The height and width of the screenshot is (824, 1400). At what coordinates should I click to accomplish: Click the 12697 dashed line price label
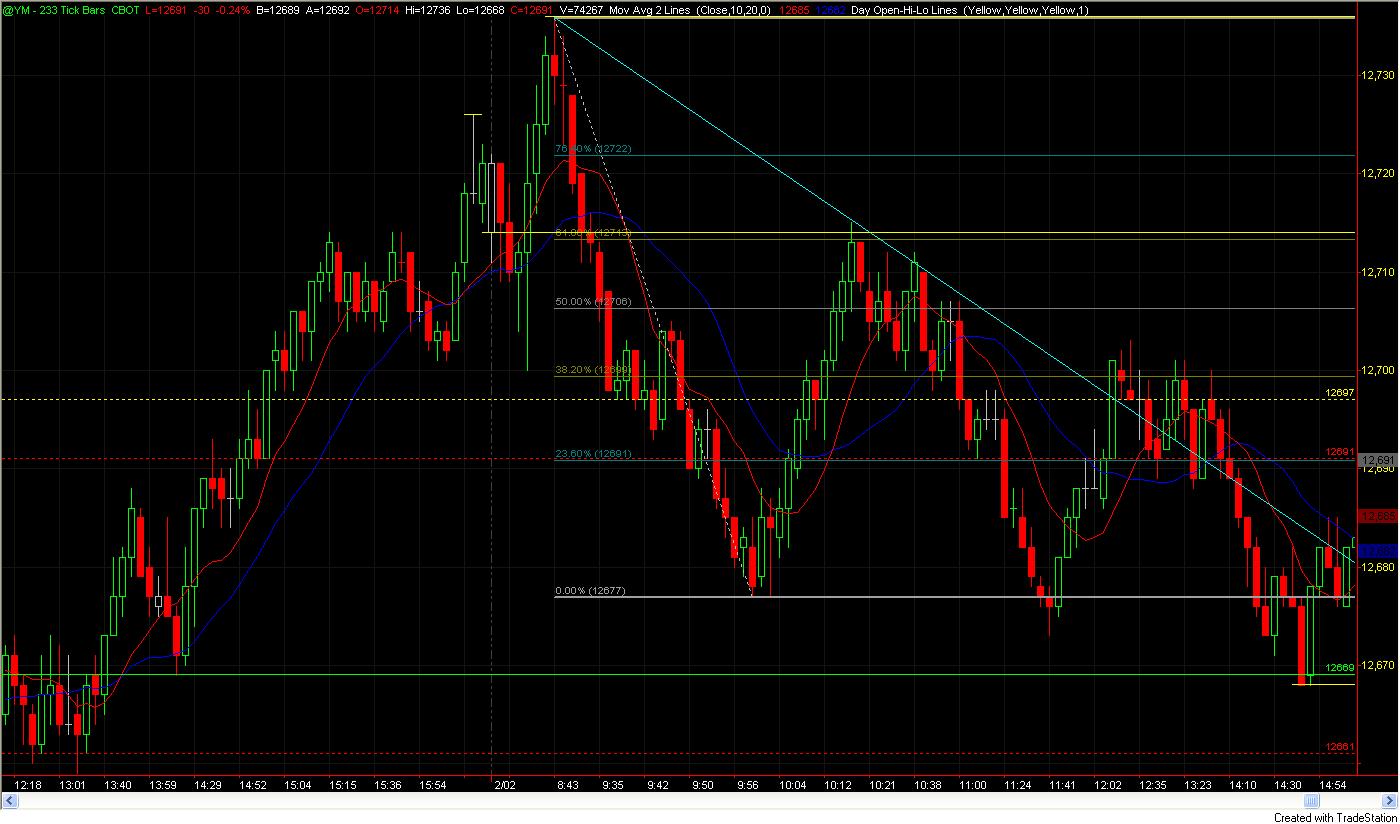coord(1339,393)
